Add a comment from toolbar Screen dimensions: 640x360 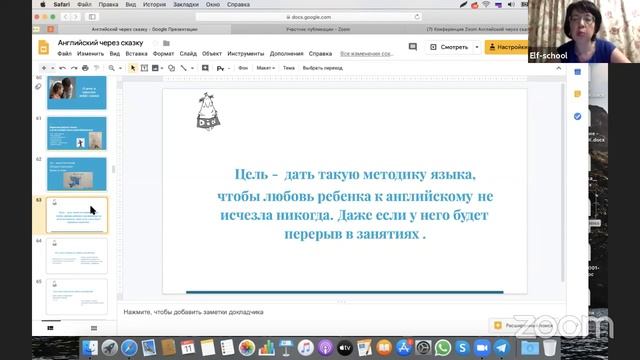[205, 68]
